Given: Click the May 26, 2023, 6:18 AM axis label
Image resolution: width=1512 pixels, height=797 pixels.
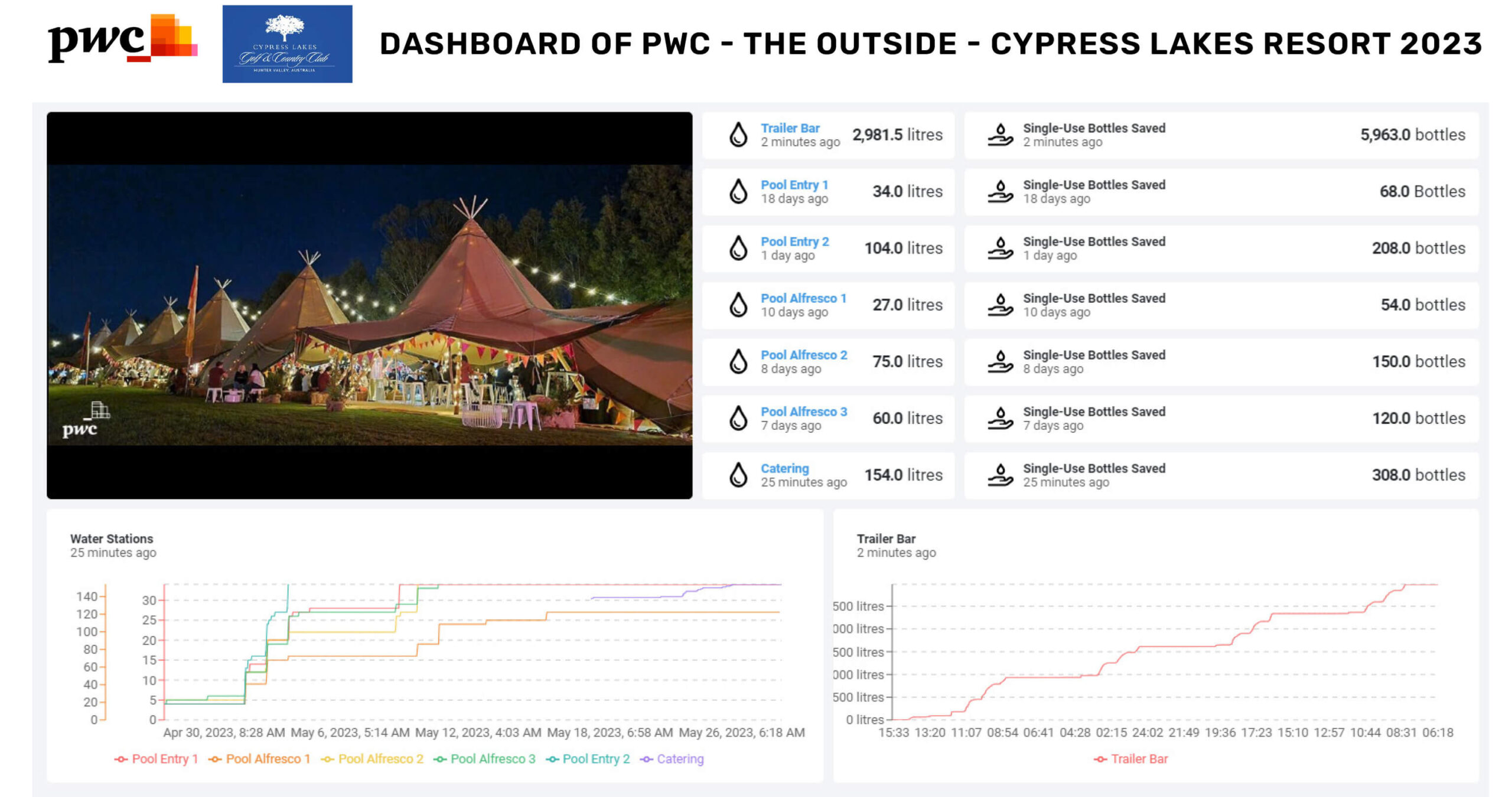Looking at the screenshot, I should point(741,732).
